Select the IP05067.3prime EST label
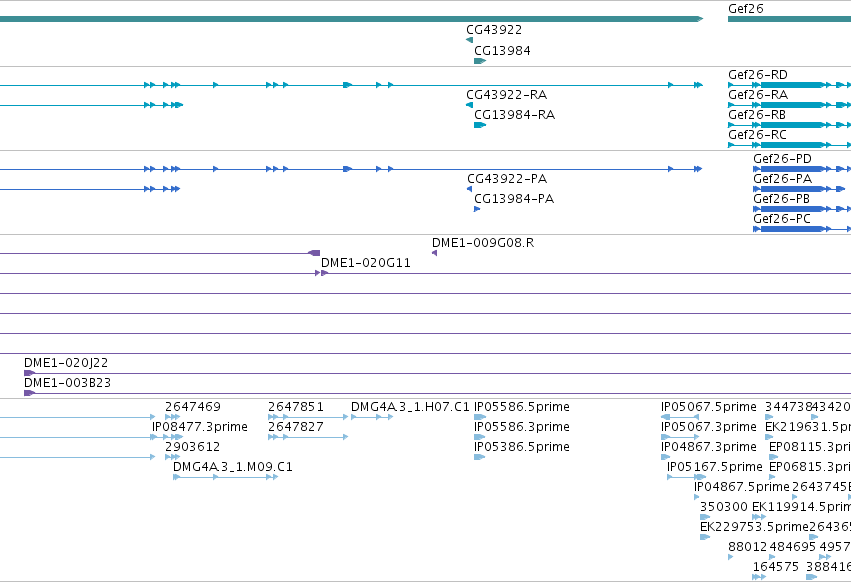 [x=709, y=427]
